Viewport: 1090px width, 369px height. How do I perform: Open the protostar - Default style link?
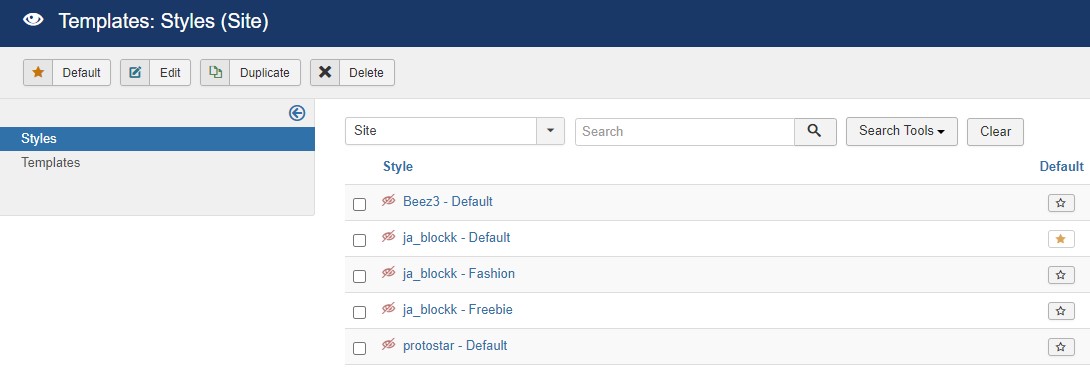tap(455, 346)
